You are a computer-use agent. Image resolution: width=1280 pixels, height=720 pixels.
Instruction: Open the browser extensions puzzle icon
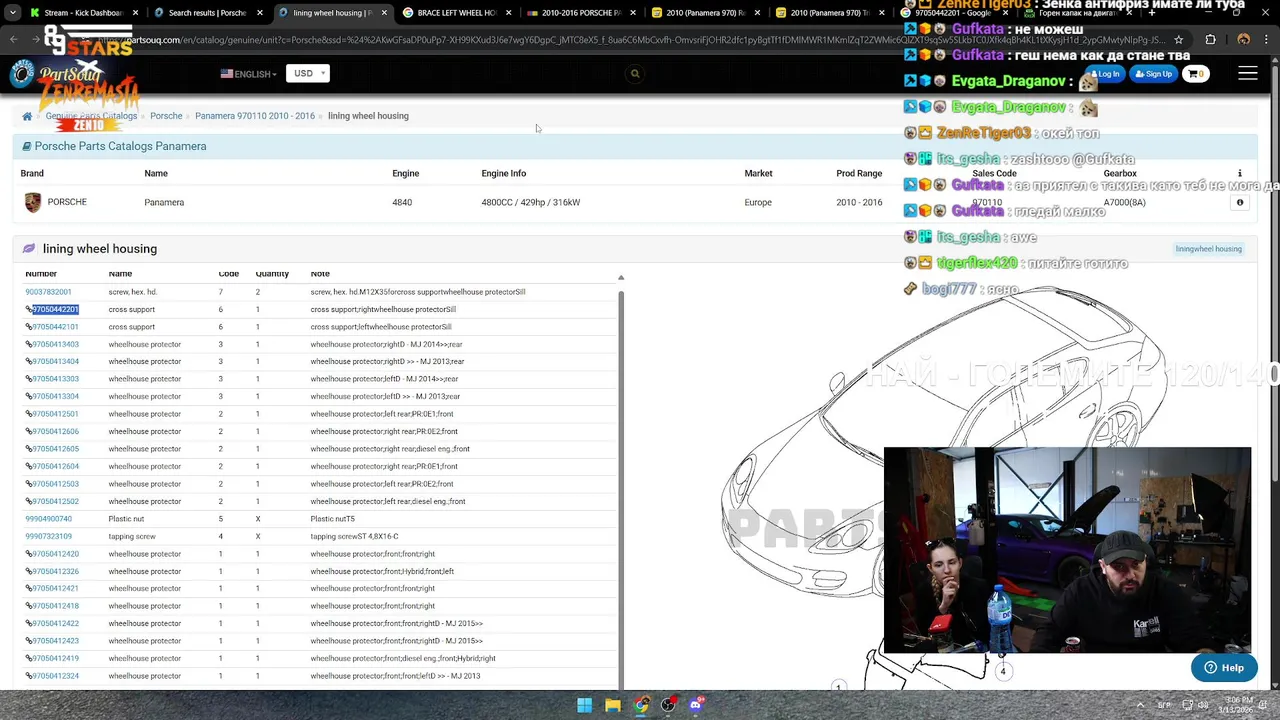[1211, 40]
